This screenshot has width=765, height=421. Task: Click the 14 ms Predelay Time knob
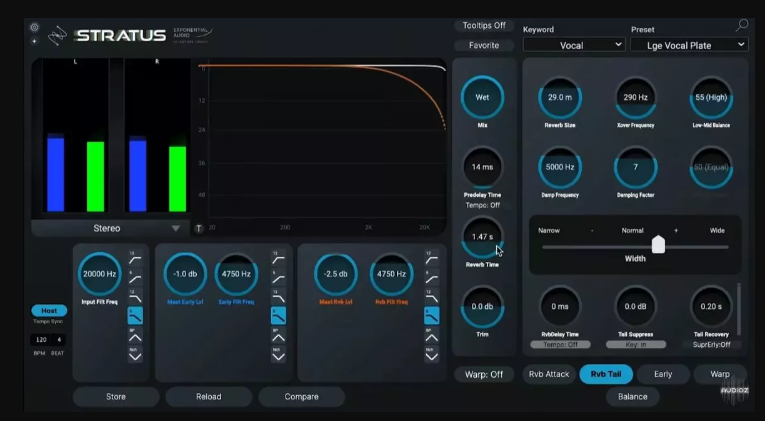tap(483, 167)
